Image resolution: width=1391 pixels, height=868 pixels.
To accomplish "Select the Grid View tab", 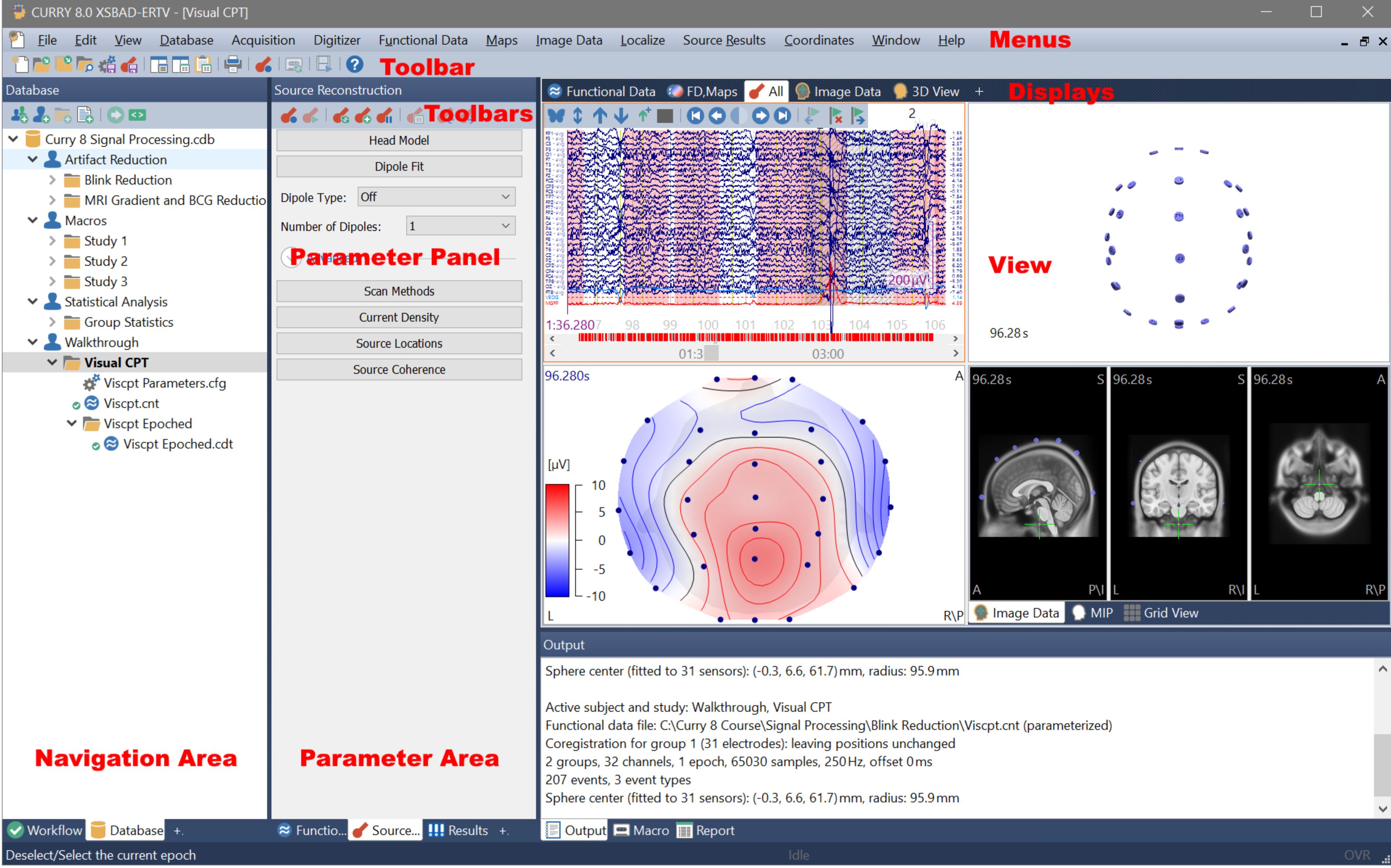I will pyautogui.click(x=1161, y=612).
